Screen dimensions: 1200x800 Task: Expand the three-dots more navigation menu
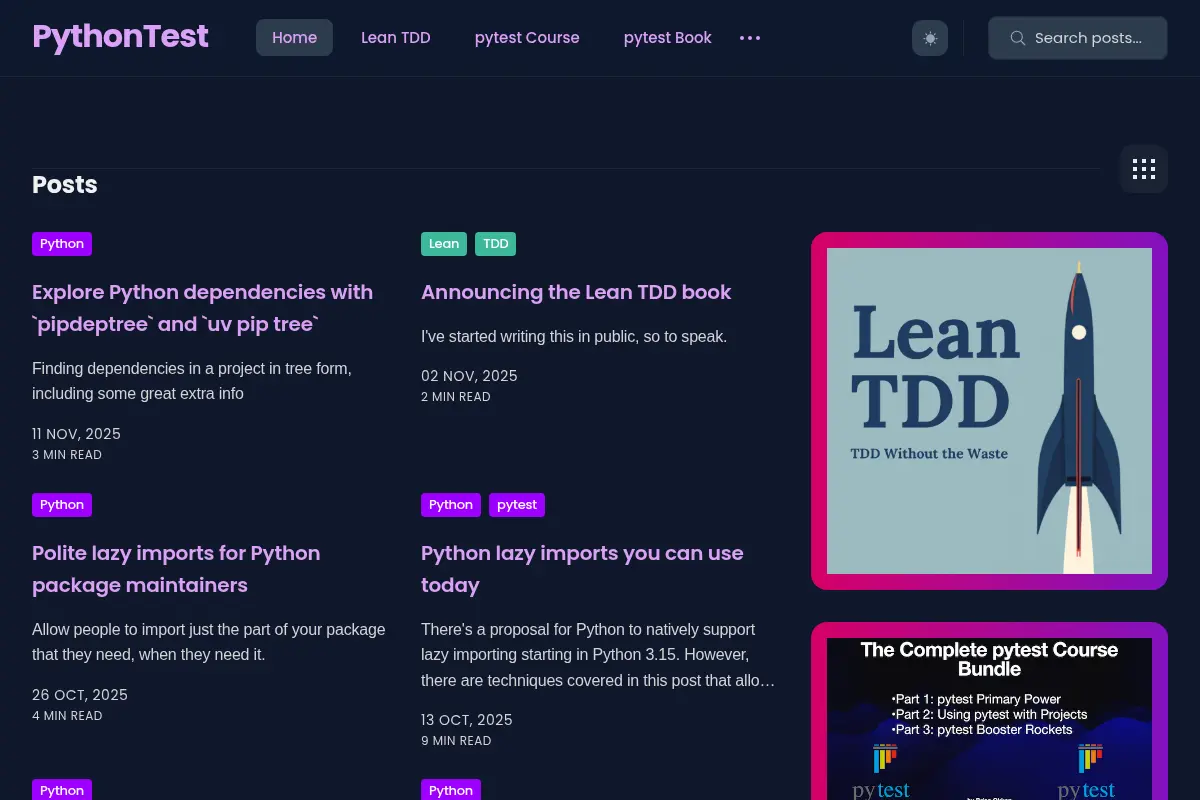point(750,38)
